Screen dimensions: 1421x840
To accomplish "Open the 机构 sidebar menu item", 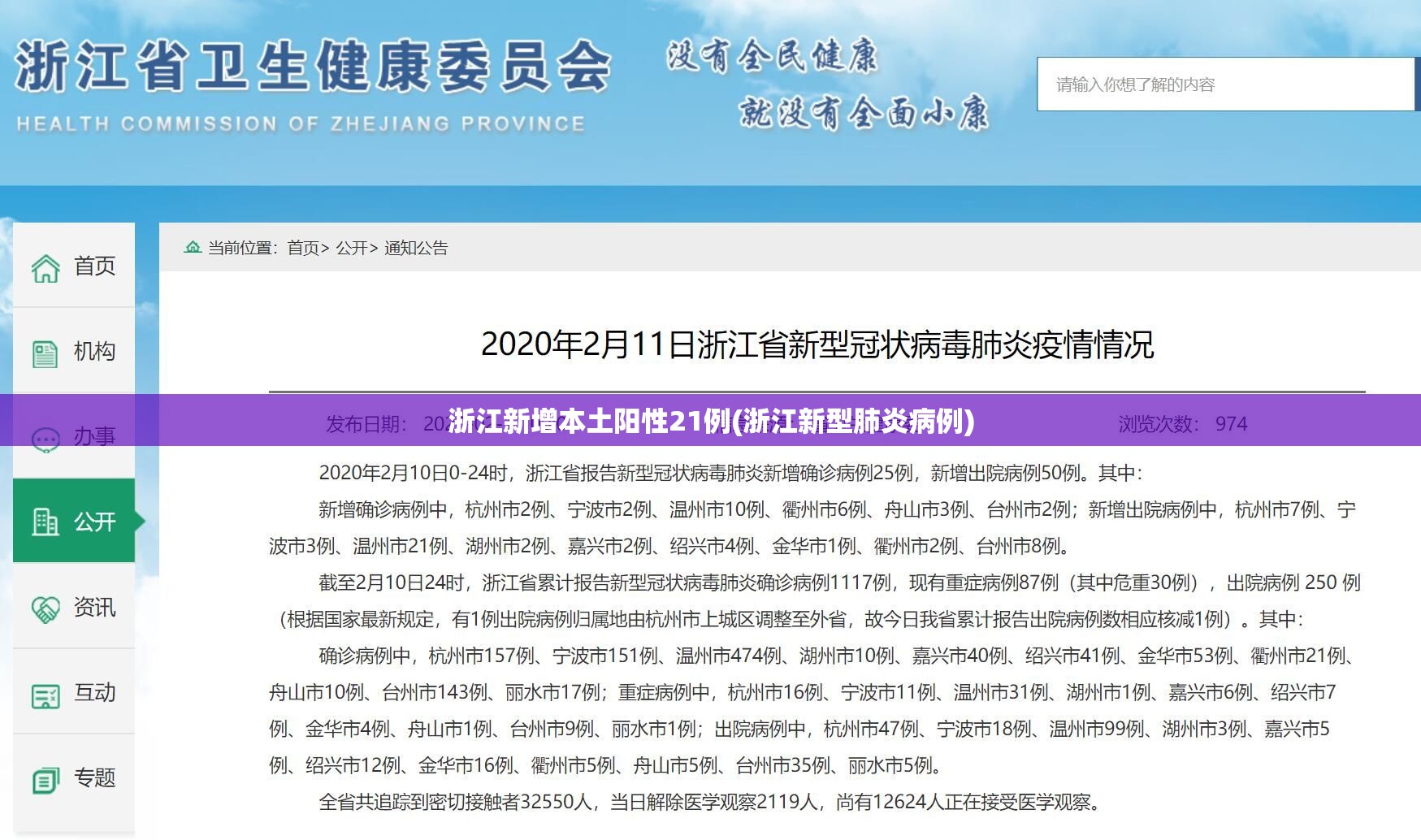I will 74,351.
